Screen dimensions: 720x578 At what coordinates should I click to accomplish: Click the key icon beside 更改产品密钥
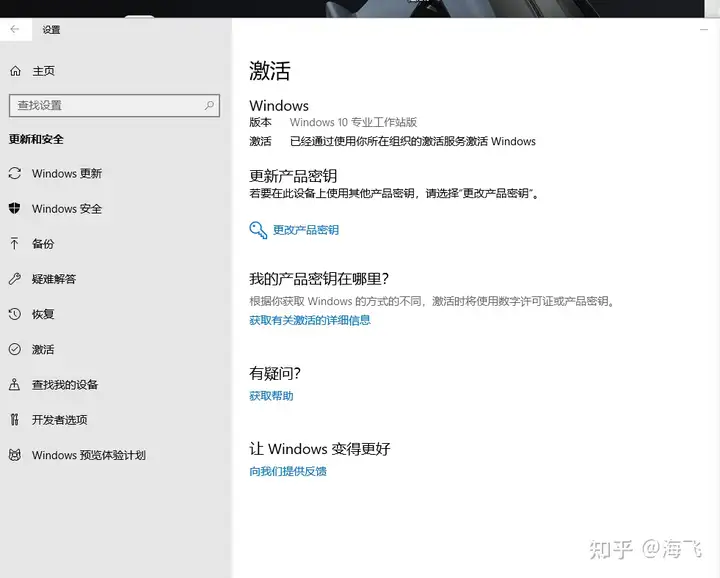(258, 230)
